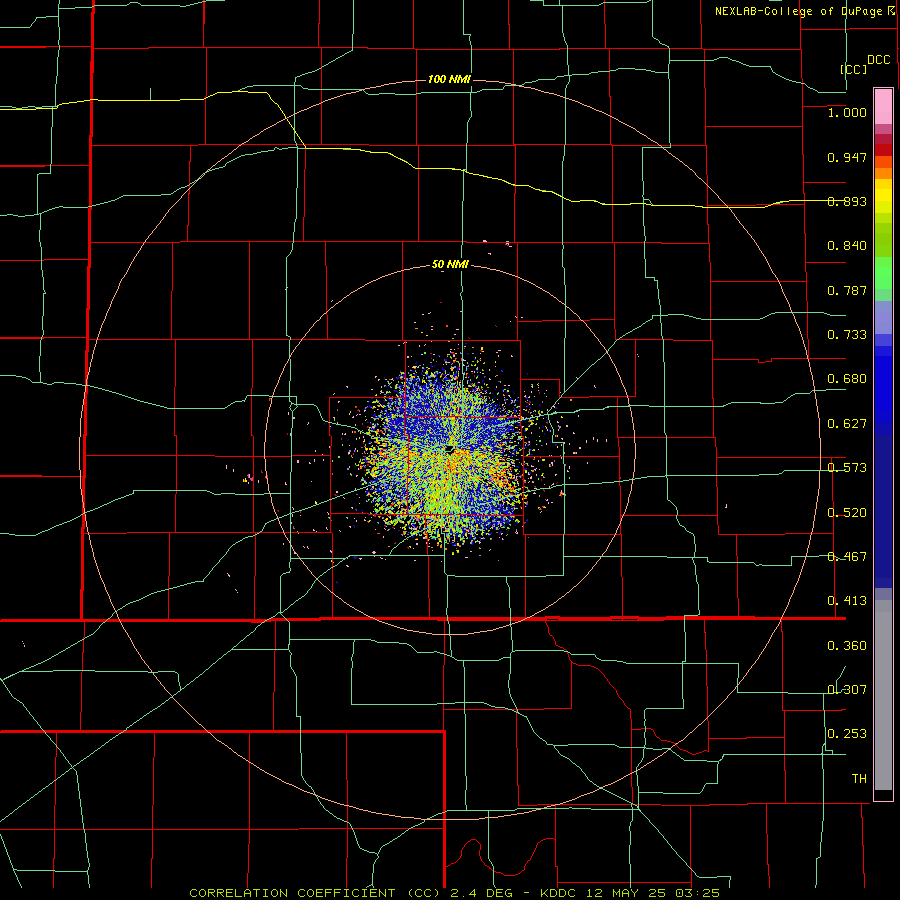Click the NEXLAB-College of DuPage label

point(799,11)
